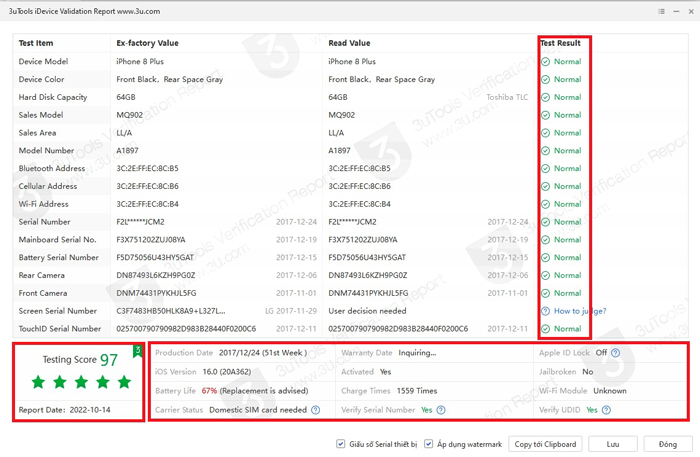The height and width of the screenshot is (457, 700).
Task: Click the Warranty Date Inquiring... value
Action: click(417, 353)
